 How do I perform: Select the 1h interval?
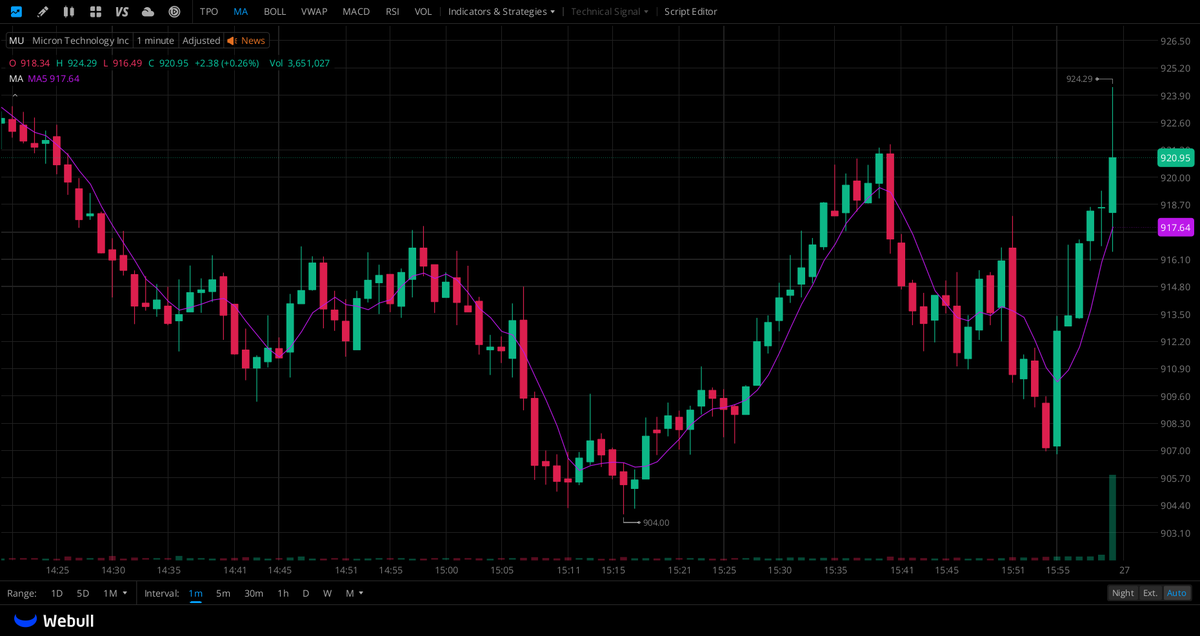point(283,593)
